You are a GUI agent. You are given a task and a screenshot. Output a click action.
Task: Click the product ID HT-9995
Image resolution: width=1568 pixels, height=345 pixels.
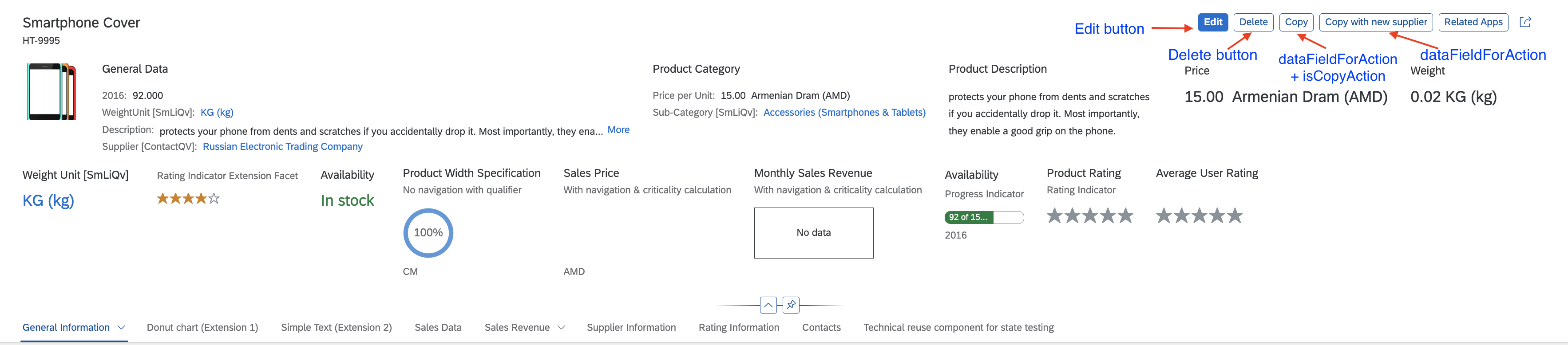(41, 41)
